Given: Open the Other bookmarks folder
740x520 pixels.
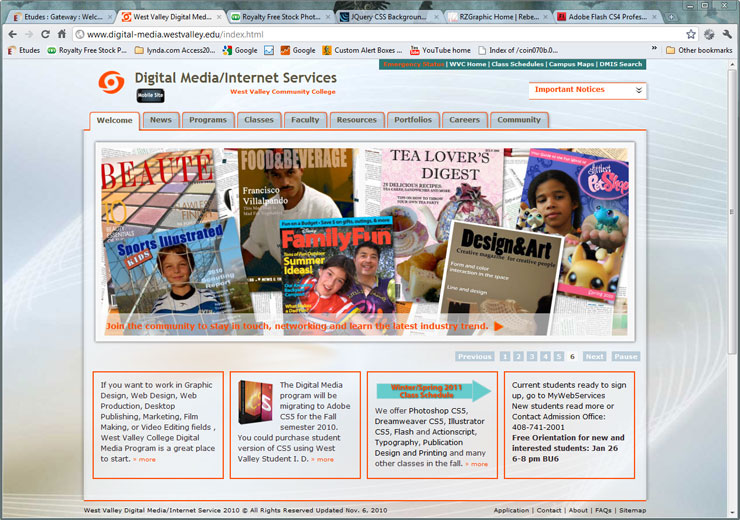Looking at the screenshot, I should [x=699, y=50].
